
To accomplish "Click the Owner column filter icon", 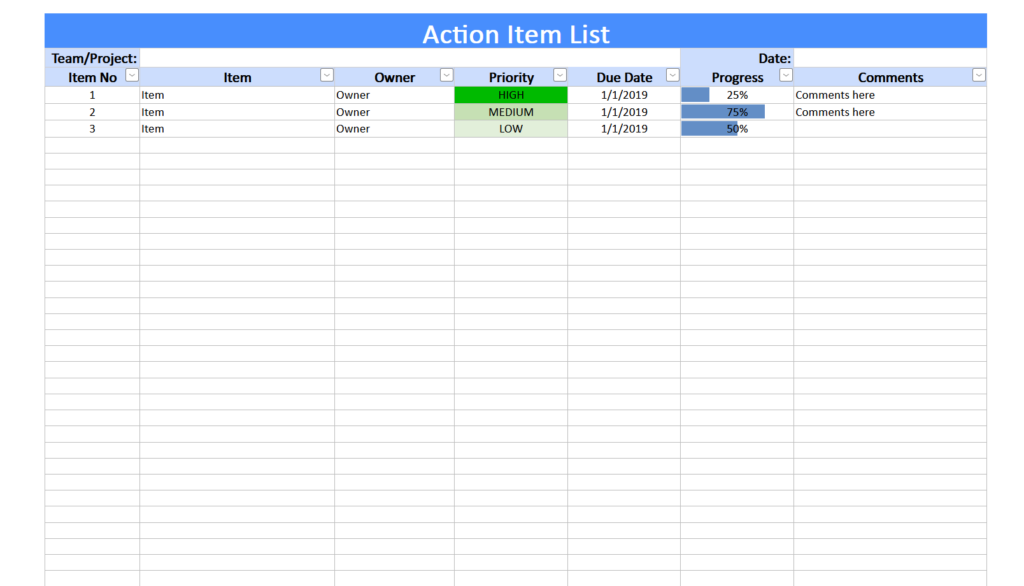I will click(x=446, y=76).
